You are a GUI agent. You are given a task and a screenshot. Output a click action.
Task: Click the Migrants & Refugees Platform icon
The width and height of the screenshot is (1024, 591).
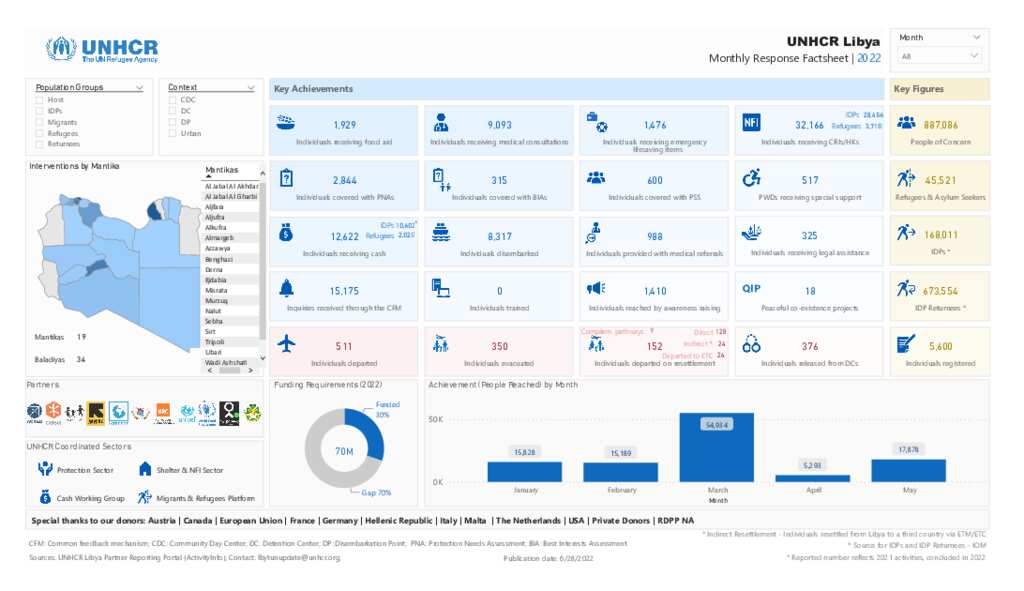click(144, 497)
